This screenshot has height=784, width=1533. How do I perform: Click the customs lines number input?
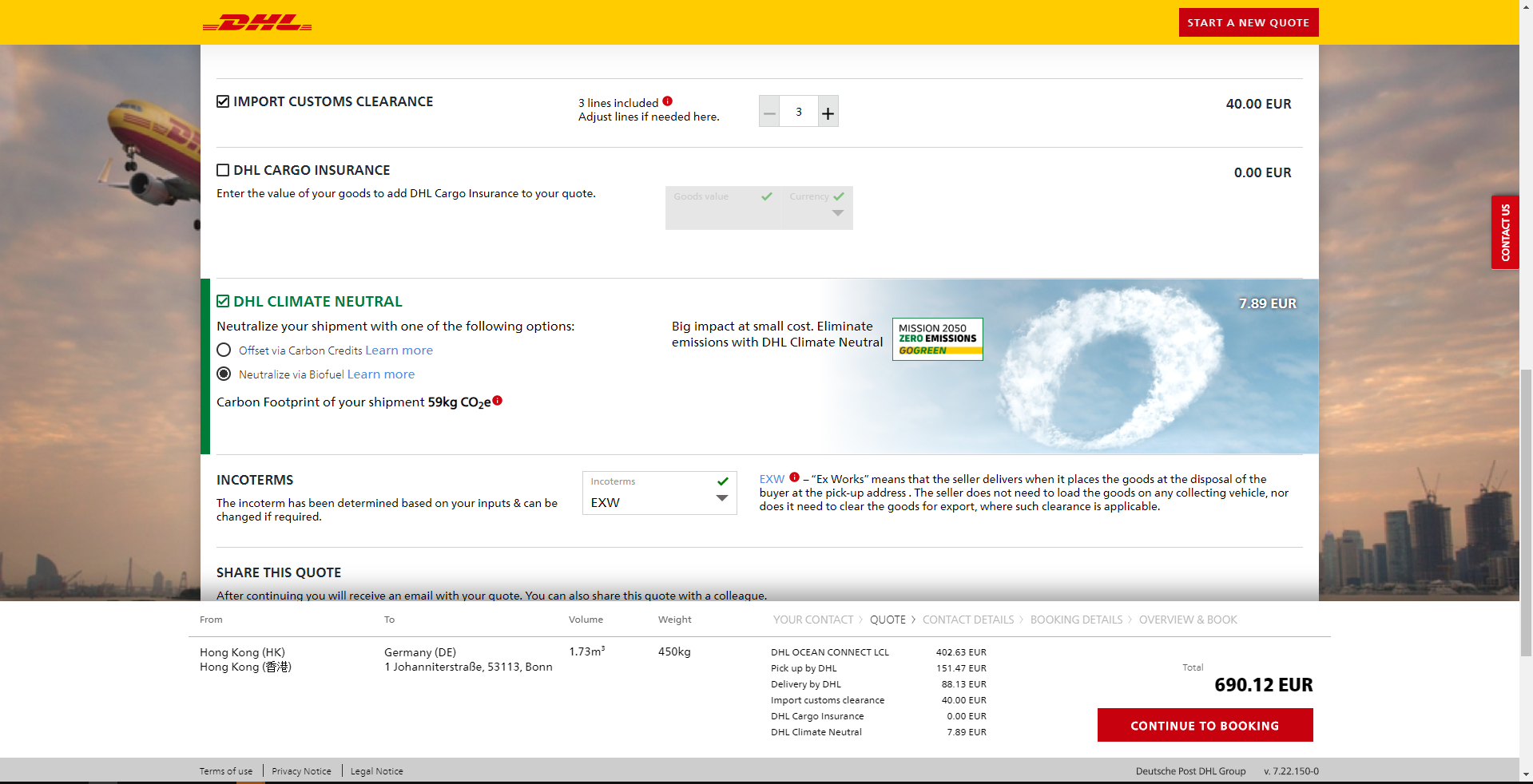[798, 112]
